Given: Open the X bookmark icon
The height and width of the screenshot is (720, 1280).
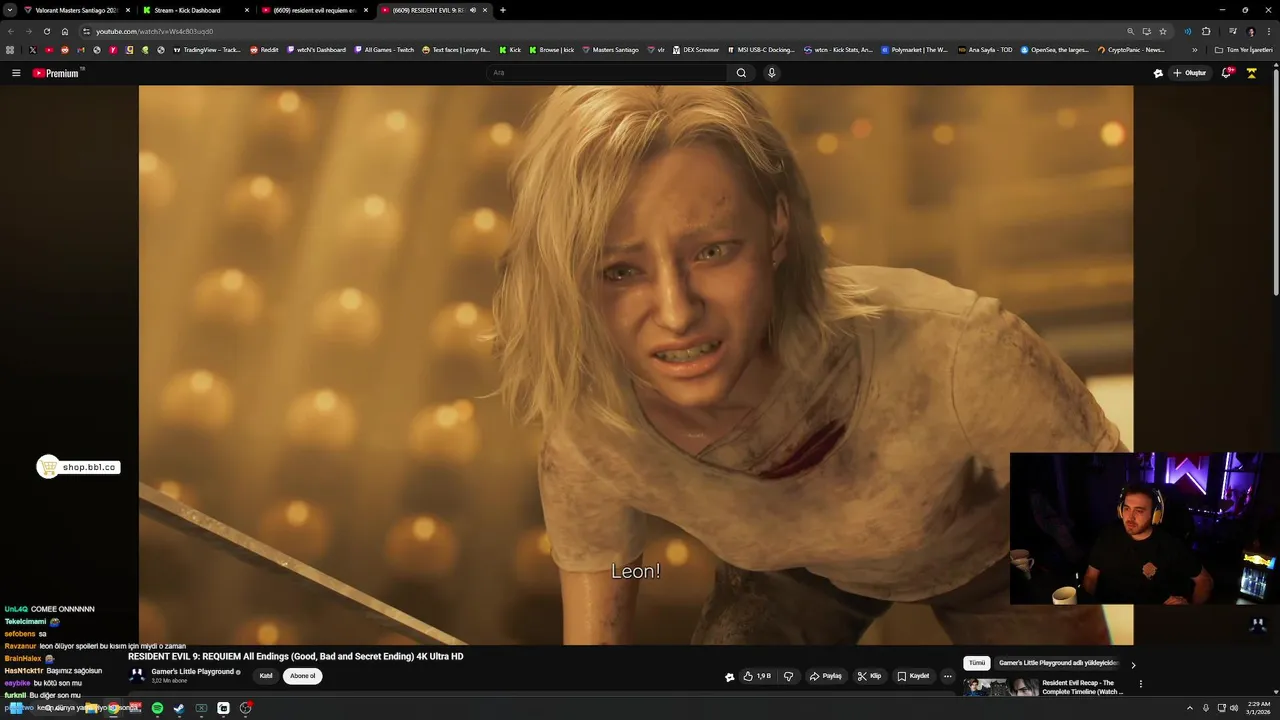Looking at the screenshot, I should [x=32, y=49].
